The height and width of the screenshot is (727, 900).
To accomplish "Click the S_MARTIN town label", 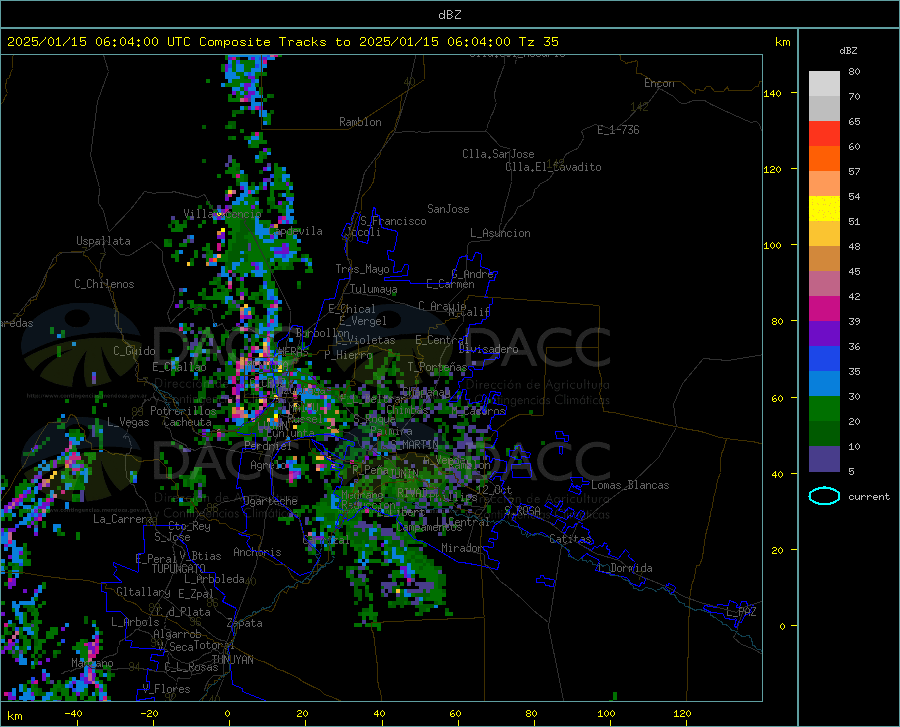I will 414,445.
